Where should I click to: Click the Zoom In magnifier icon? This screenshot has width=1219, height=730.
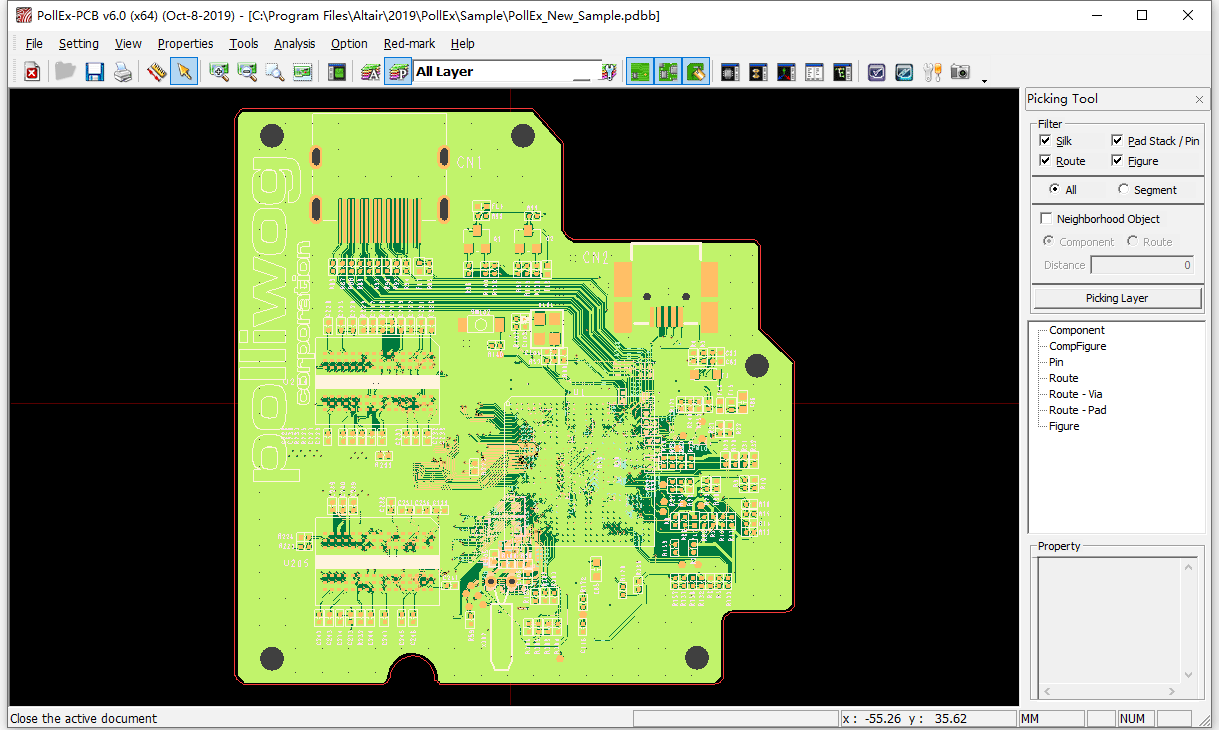pyautogui.click(x=219, y=72)
